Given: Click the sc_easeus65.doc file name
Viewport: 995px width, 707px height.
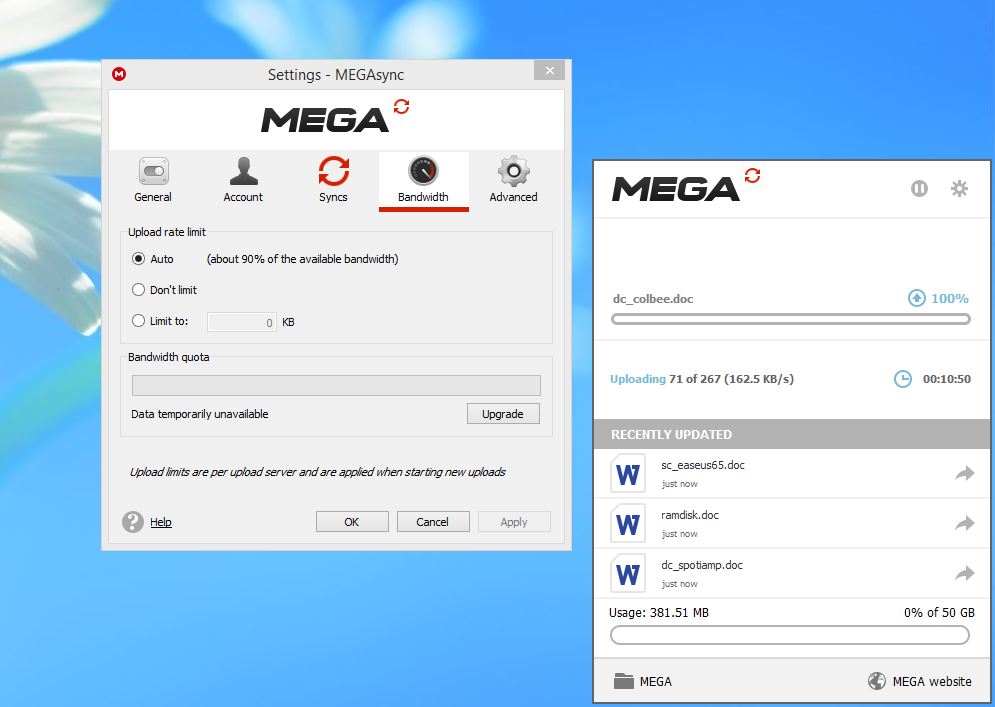Looking at the screenshot, I should tap(702, 465).
